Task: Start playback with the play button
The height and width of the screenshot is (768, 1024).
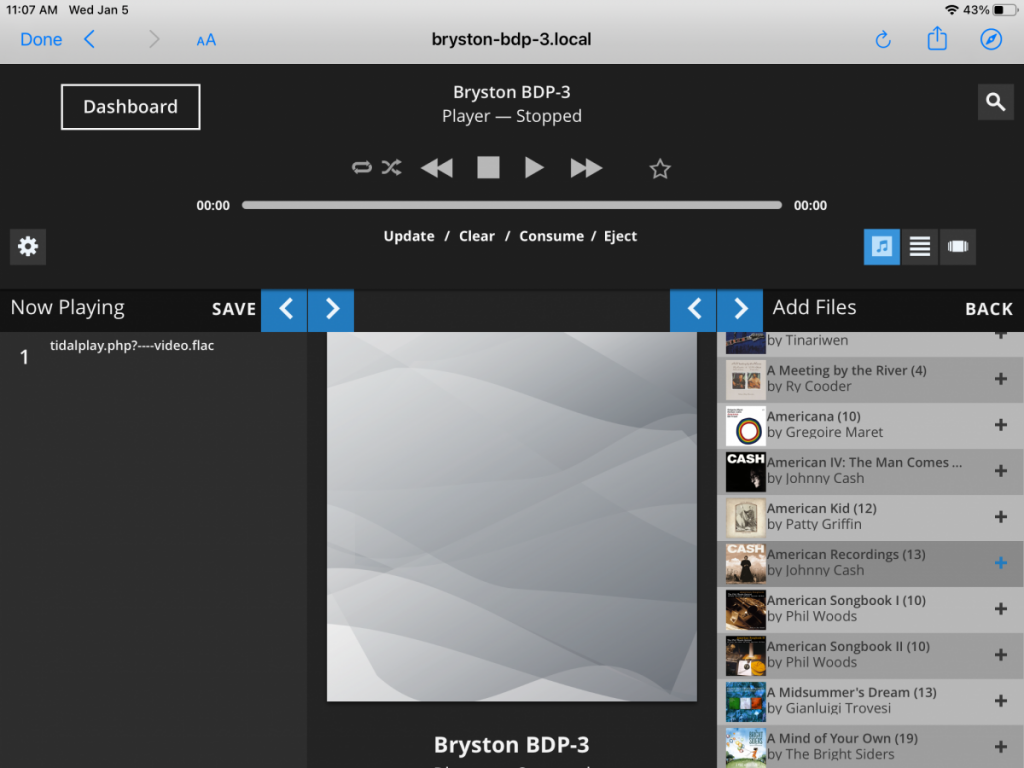Action: tap(534, 168)
